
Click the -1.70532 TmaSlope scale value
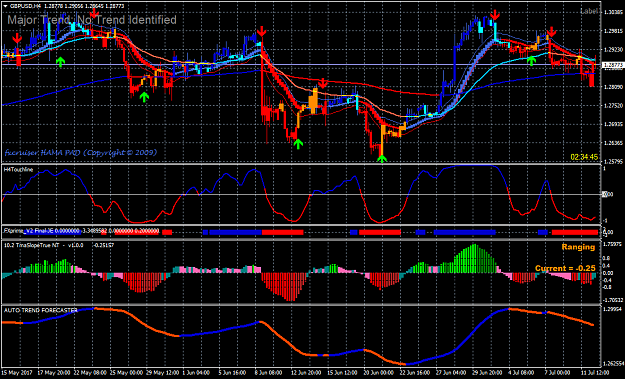click(613, 300)
